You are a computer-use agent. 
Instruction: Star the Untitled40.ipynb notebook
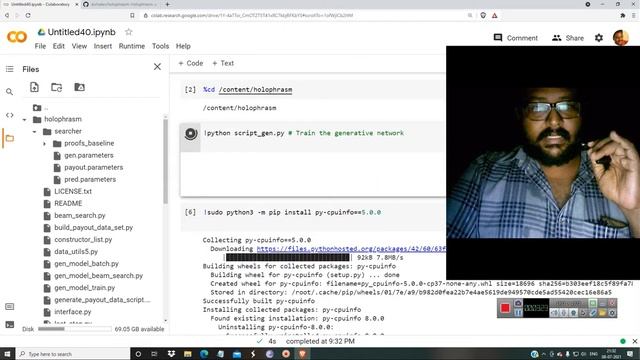tap(129, 32)
